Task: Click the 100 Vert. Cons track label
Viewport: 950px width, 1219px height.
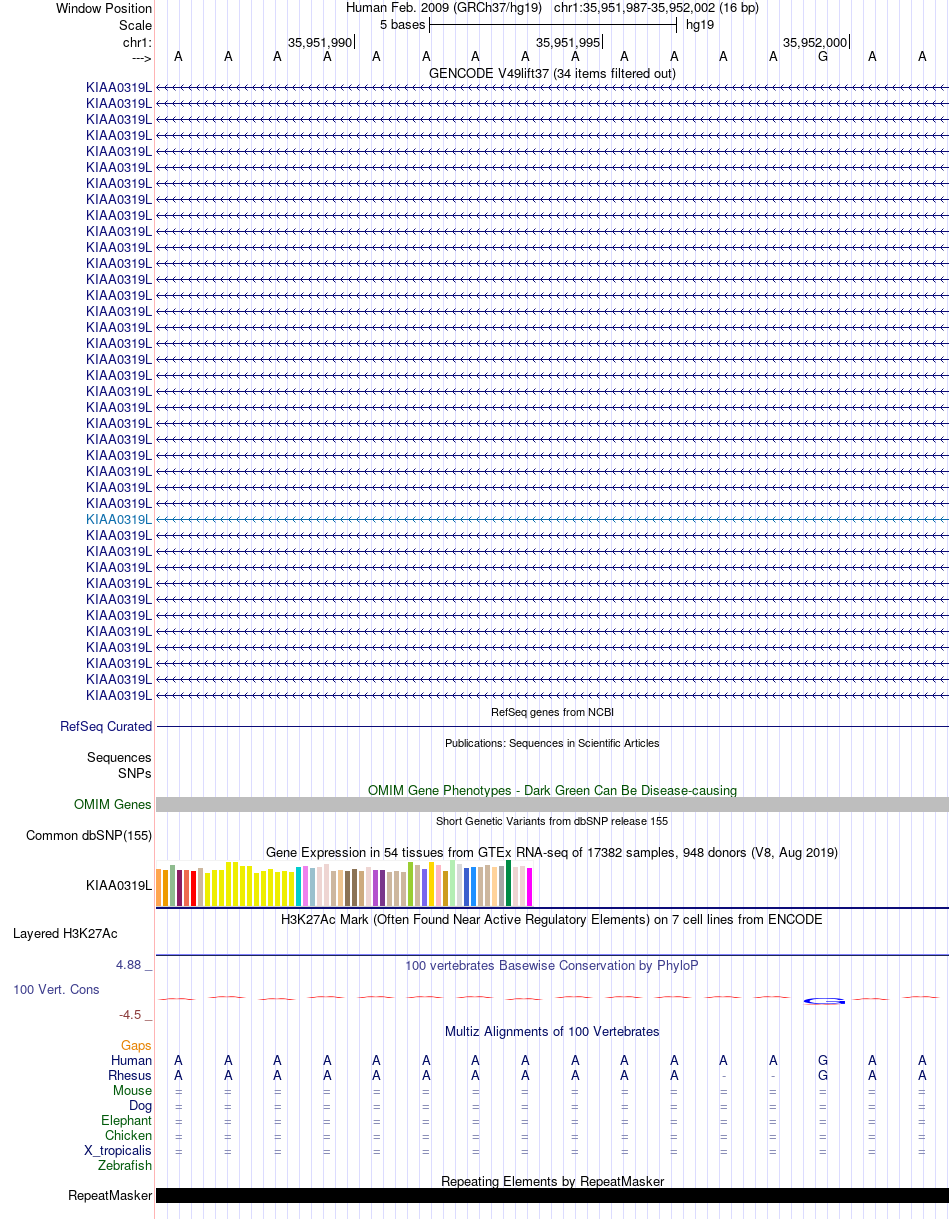Action: 56,989
